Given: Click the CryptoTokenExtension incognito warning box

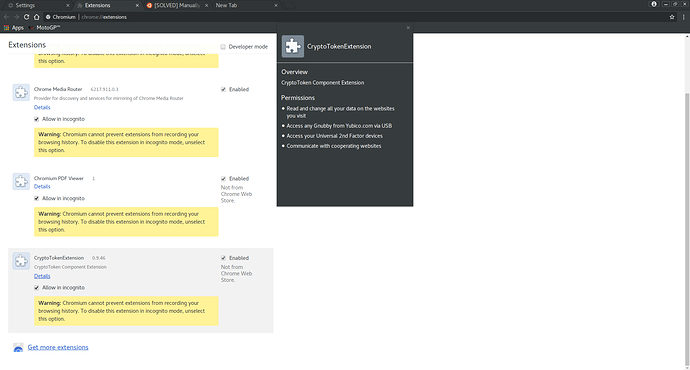Looking at the screenshot, I should (x=126, y=311).
